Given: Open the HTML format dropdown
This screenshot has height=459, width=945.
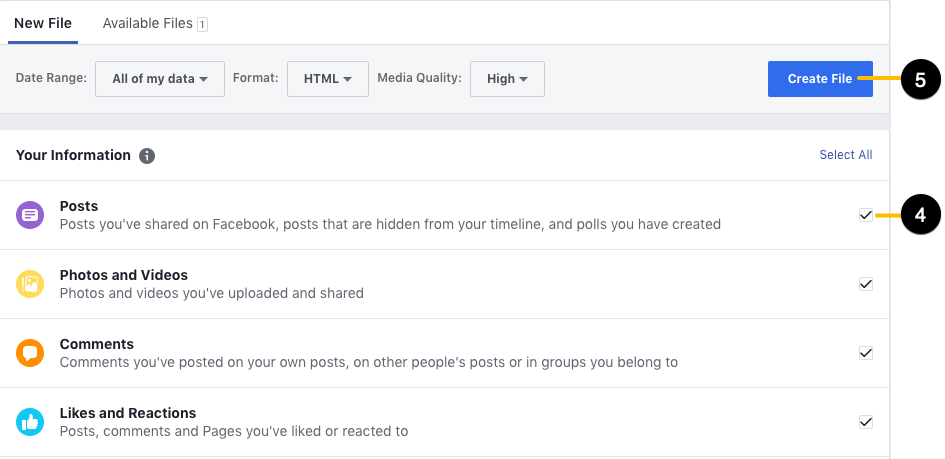Looking at the screenshot, I should (328, 79).
